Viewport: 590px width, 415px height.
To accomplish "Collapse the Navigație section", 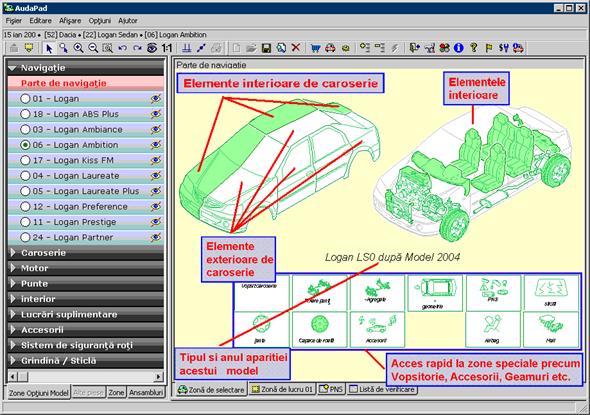I will tap(85, 68).
